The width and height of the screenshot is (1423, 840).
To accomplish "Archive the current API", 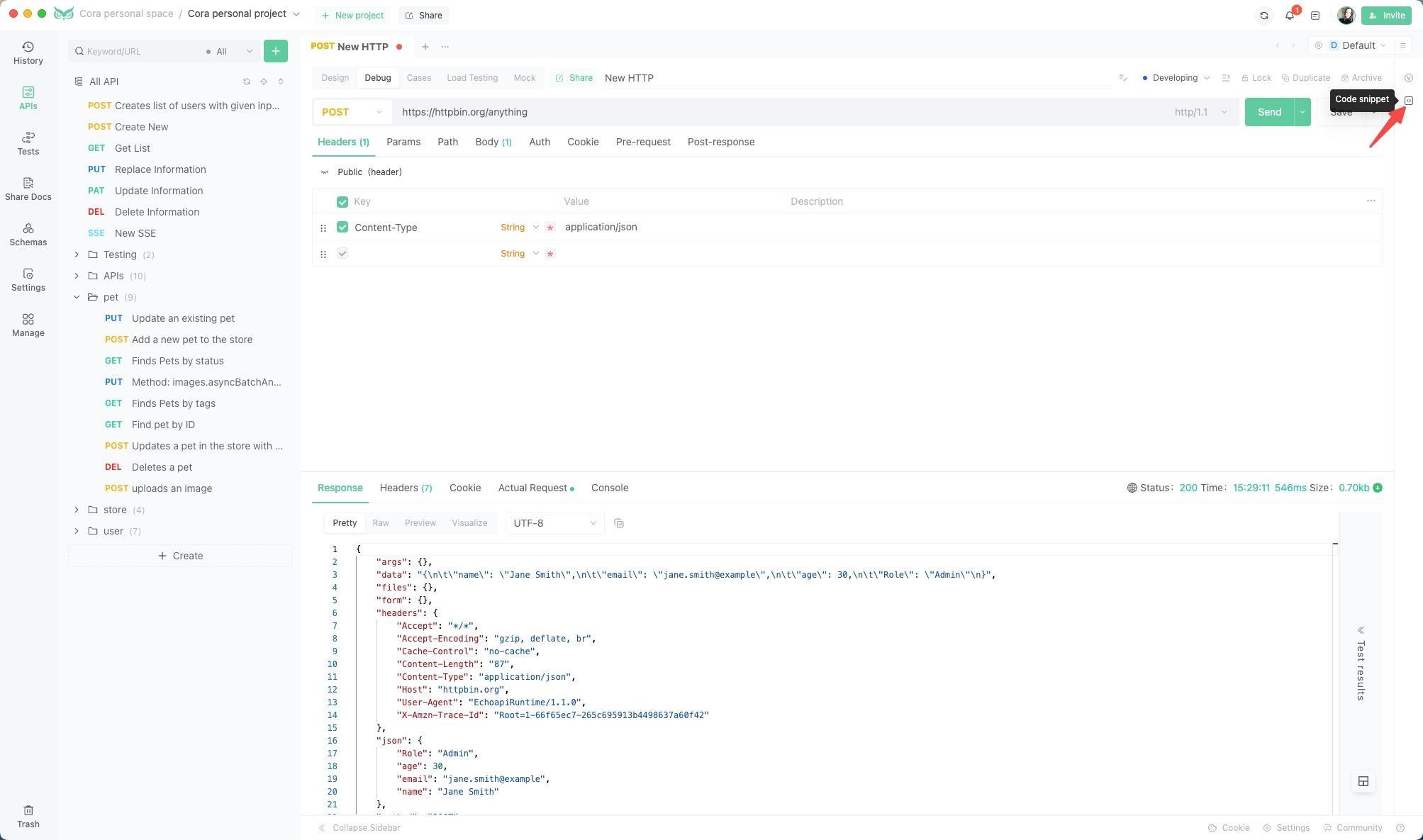I will click(1361, 78).
